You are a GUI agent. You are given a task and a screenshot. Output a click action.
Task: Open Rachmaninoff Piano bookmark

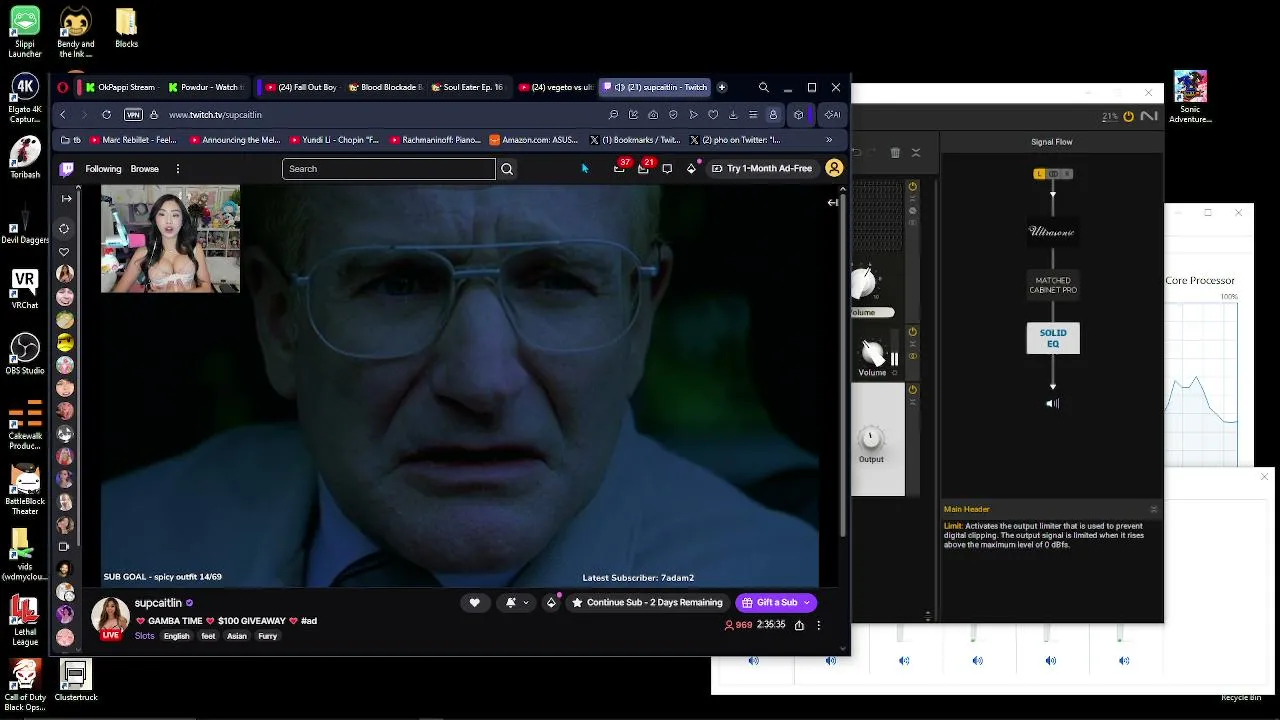click(x=435, y=140)
